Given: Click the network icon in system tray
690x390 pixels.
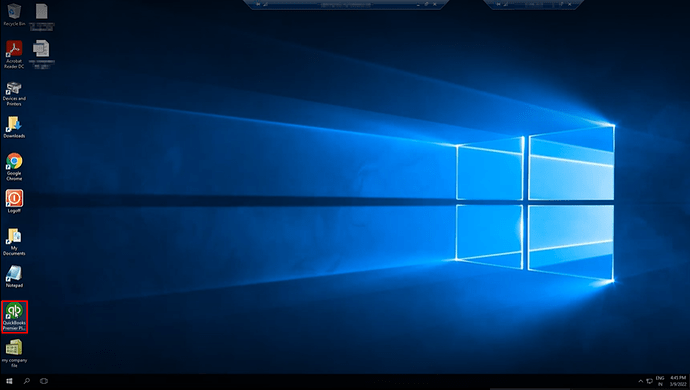Looking at the screenshot, I should [650, 381].
